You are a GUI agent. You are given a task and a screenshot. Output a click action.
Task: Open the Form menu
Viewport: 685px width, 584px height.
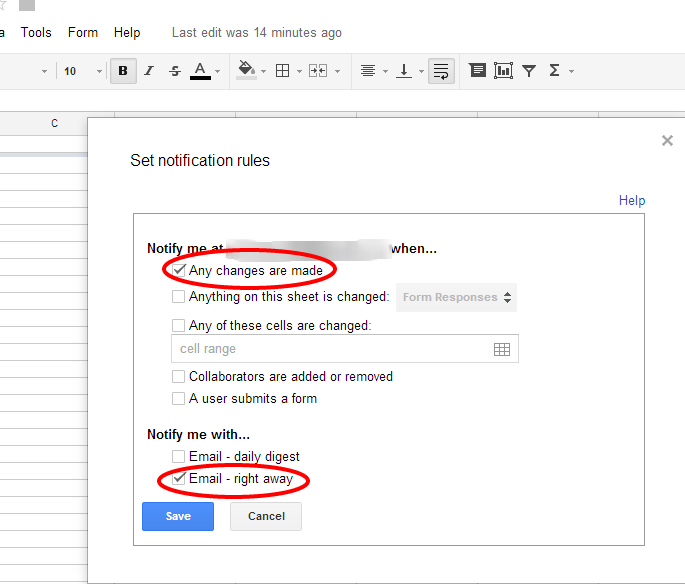(x=83, y=33)
